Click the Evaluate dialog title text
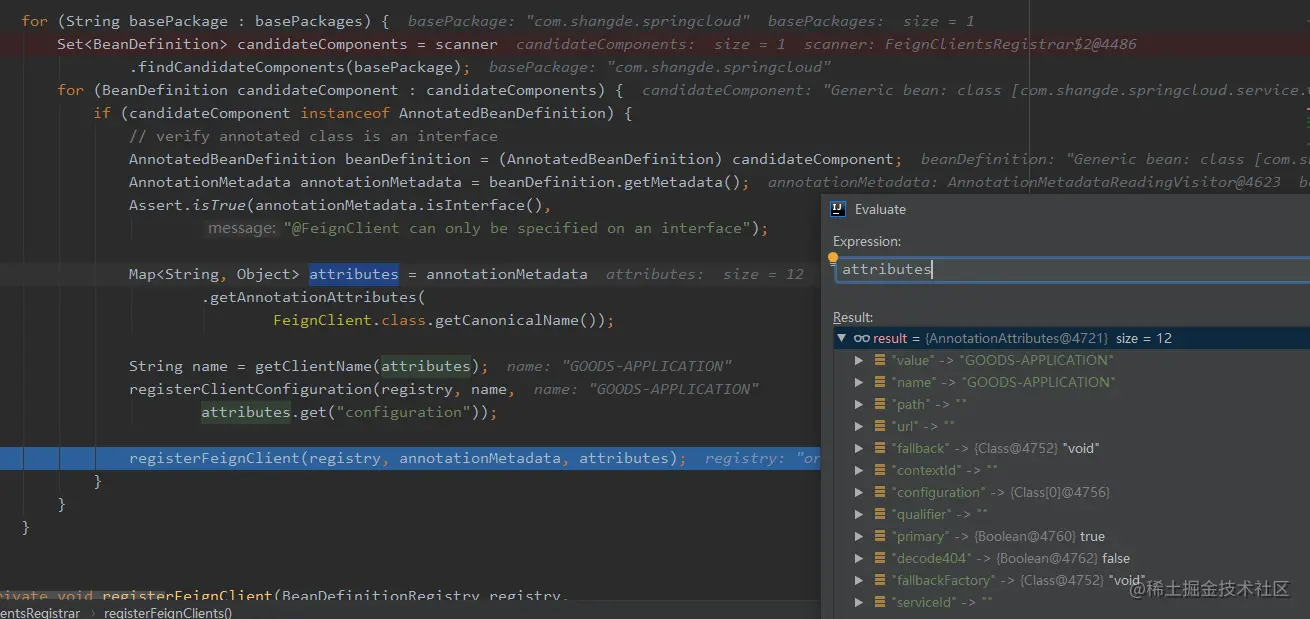The width and height of the screenshot is (1310, 619). (x=880, y=209)
